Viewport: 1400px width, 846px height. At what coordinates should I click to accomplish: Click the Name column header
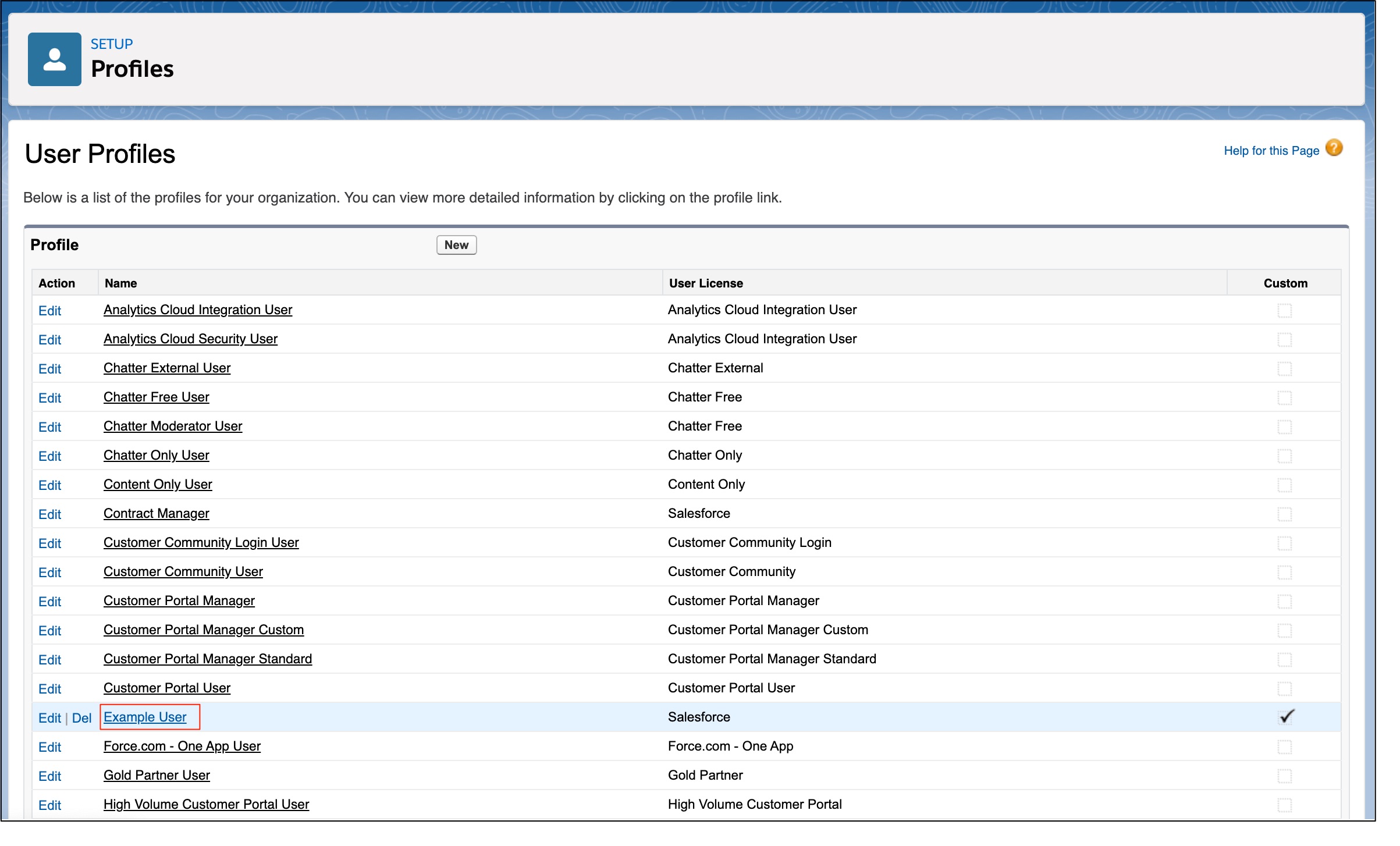pyautogui.click(x=121, y=283)
